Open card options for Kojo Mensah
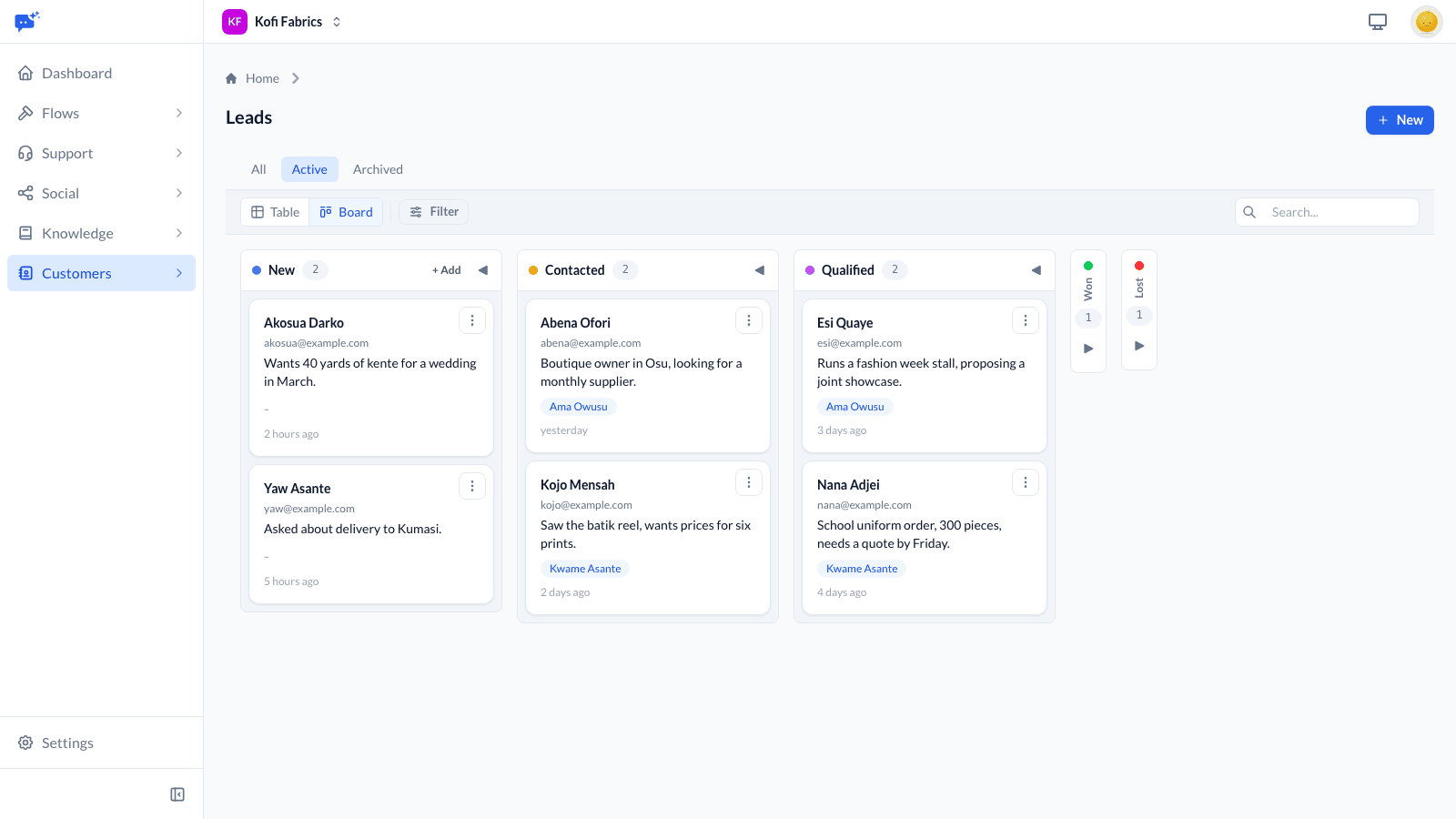 749,482
